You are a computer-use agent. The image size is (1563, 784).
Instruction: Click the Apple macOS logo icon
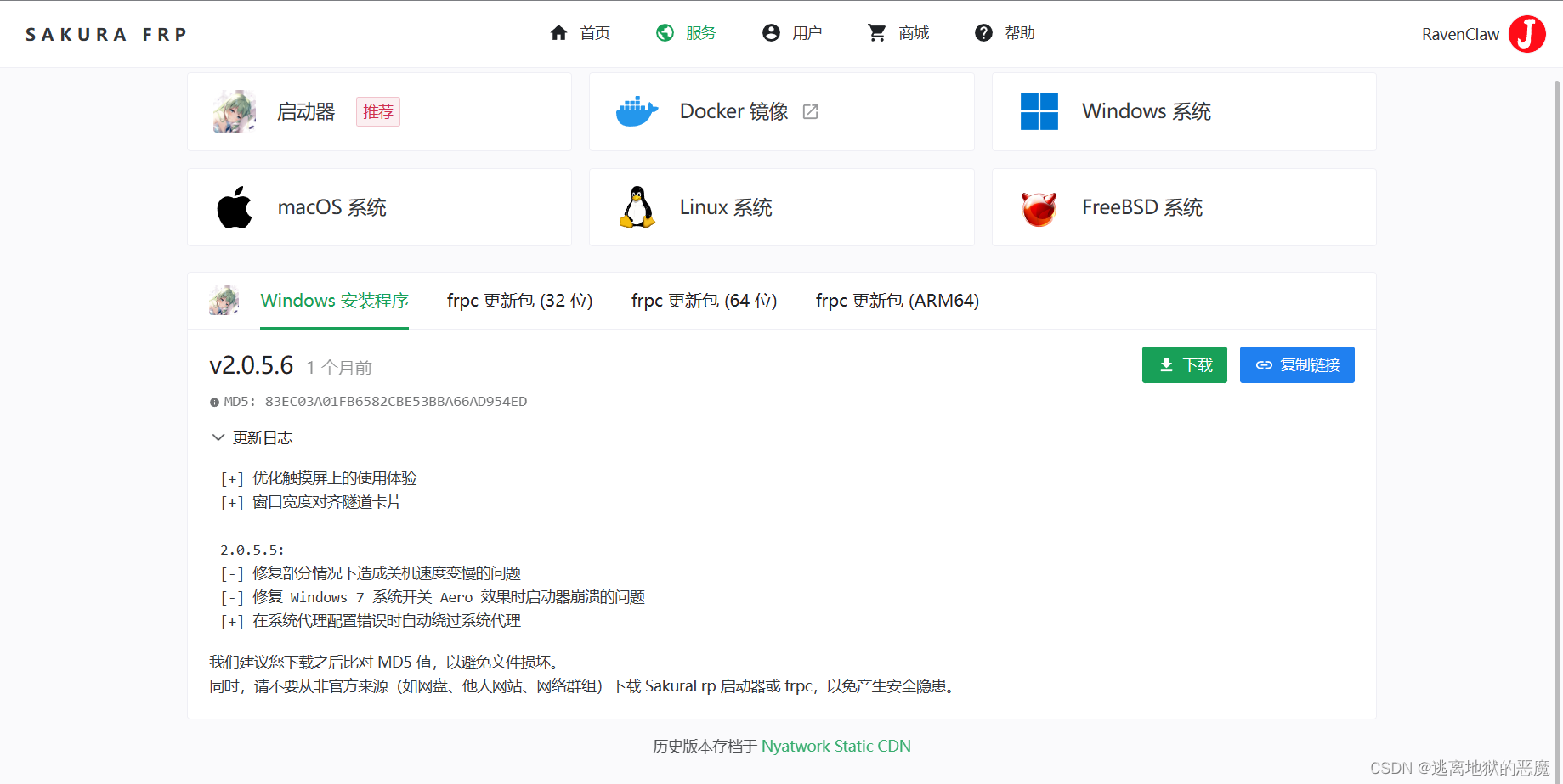point(235,207)
